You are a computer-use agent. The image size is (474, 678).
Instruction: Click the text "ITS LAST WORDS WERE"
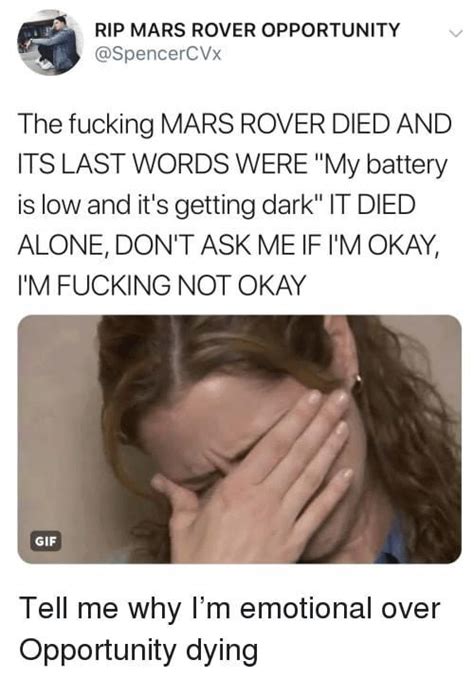[x=162, y=164]
